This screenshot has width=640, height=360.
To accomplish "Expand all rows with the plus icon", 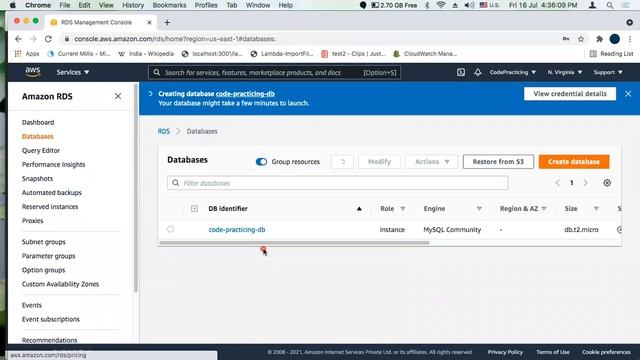I will pyautogui.click(x=194, y=209).
